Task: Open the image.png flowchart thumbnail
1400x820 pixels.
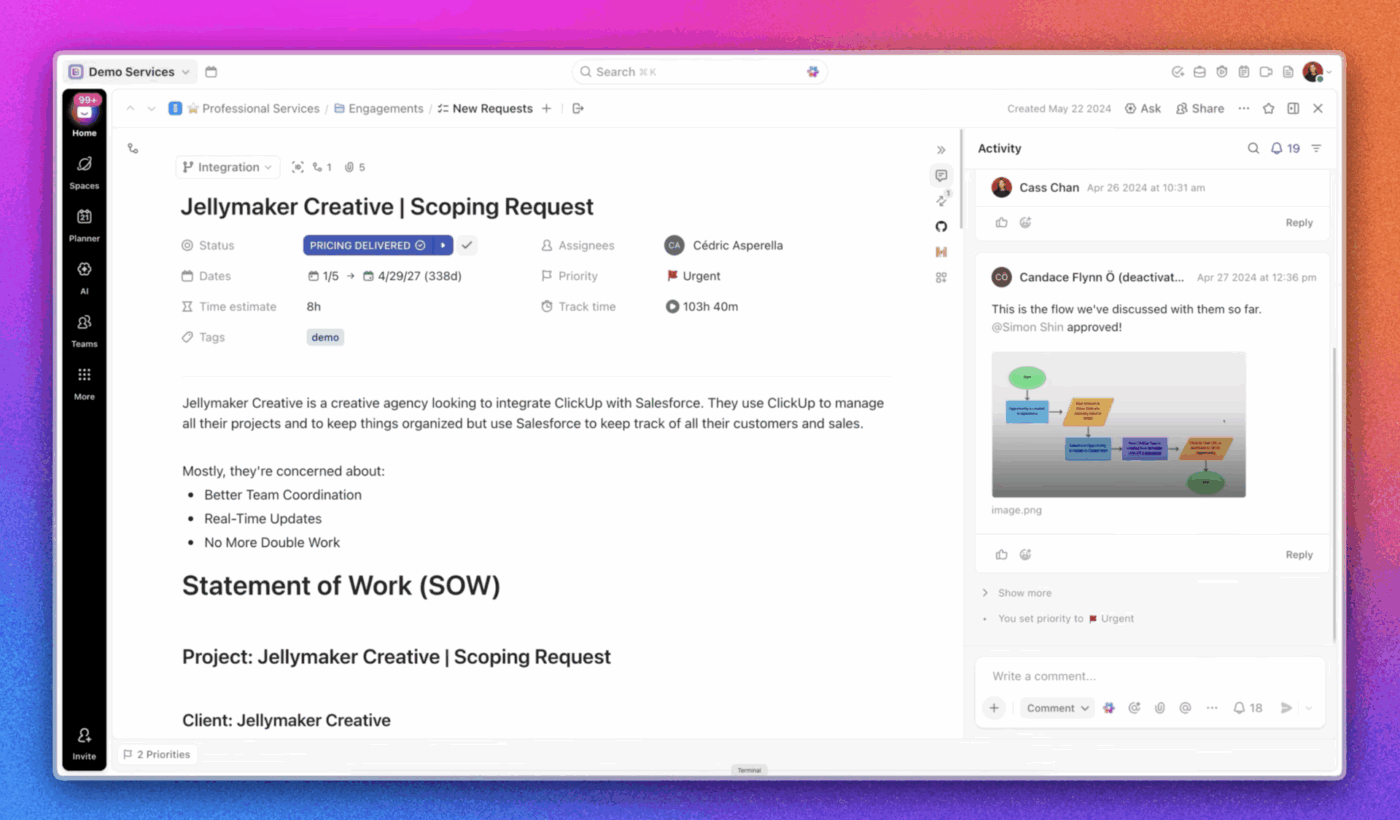Action: point(1119,424)
